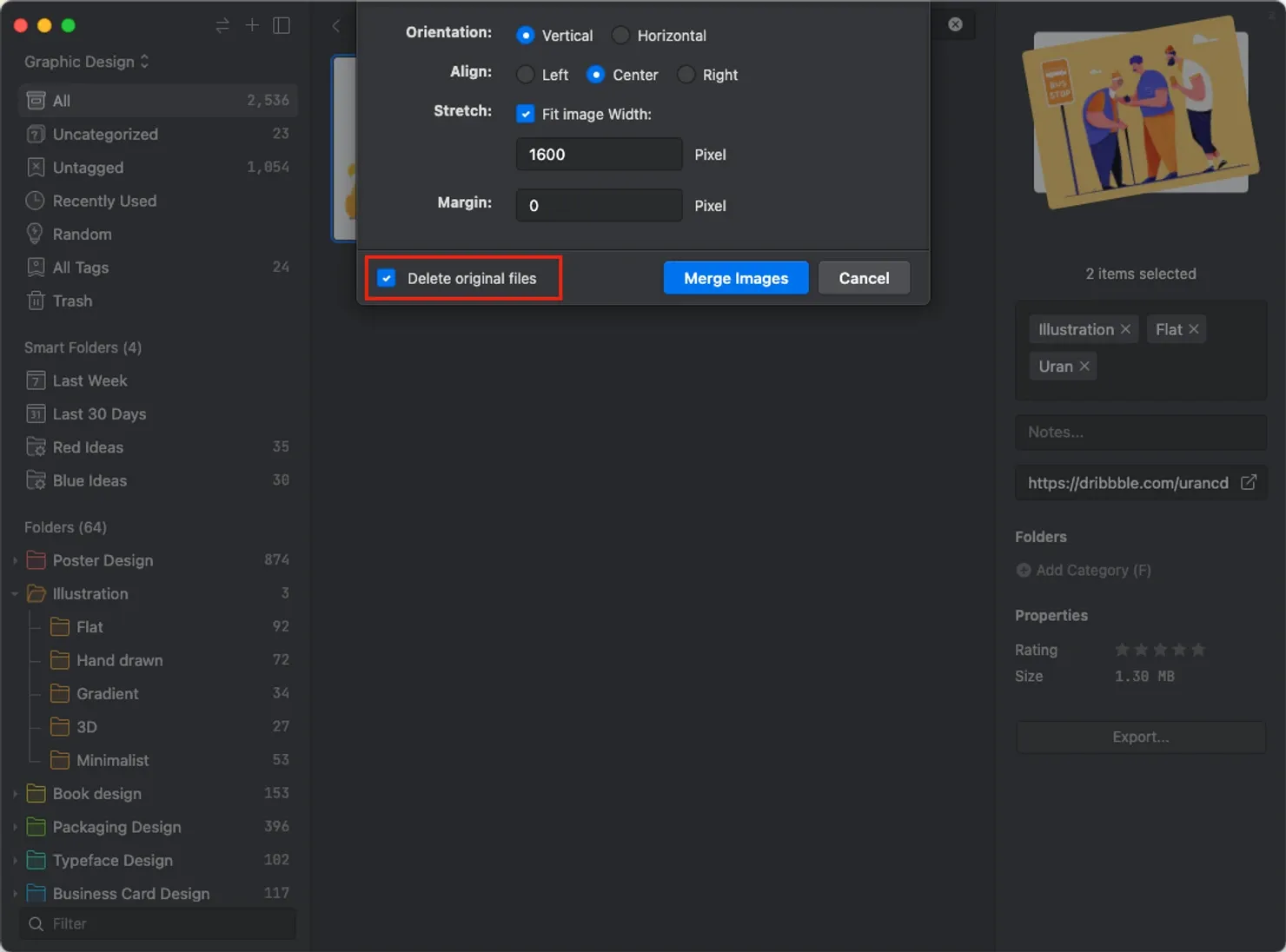The width and height of the screenshot is (1286, 952).
Task: Uncheck the Fit image Width checkbox
Action: 526,114
